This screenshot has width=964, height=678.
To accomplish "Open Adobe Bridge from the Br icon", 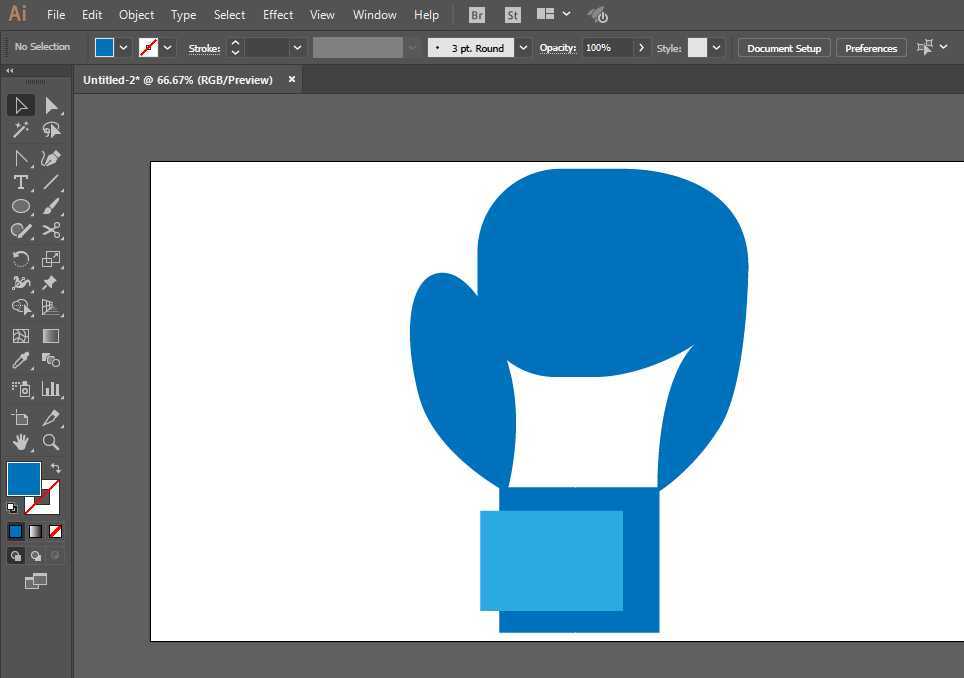I will pyautogui.click(x=477, y=15).
